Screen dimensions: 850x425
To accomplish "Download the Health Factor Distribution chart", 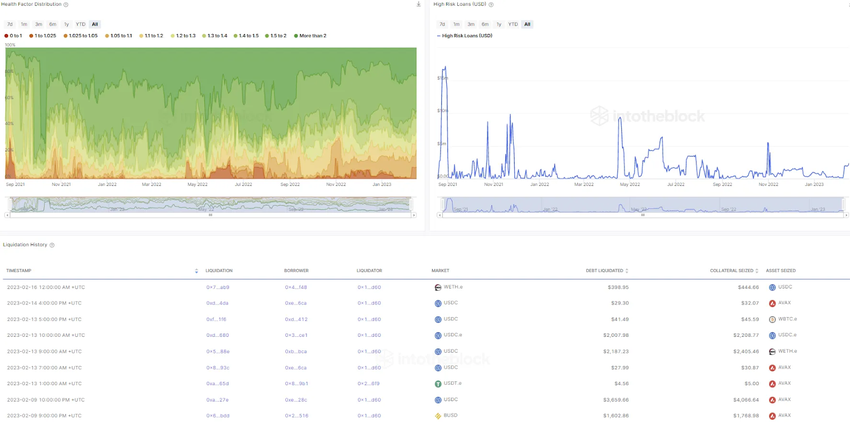I will pos(418,4).
